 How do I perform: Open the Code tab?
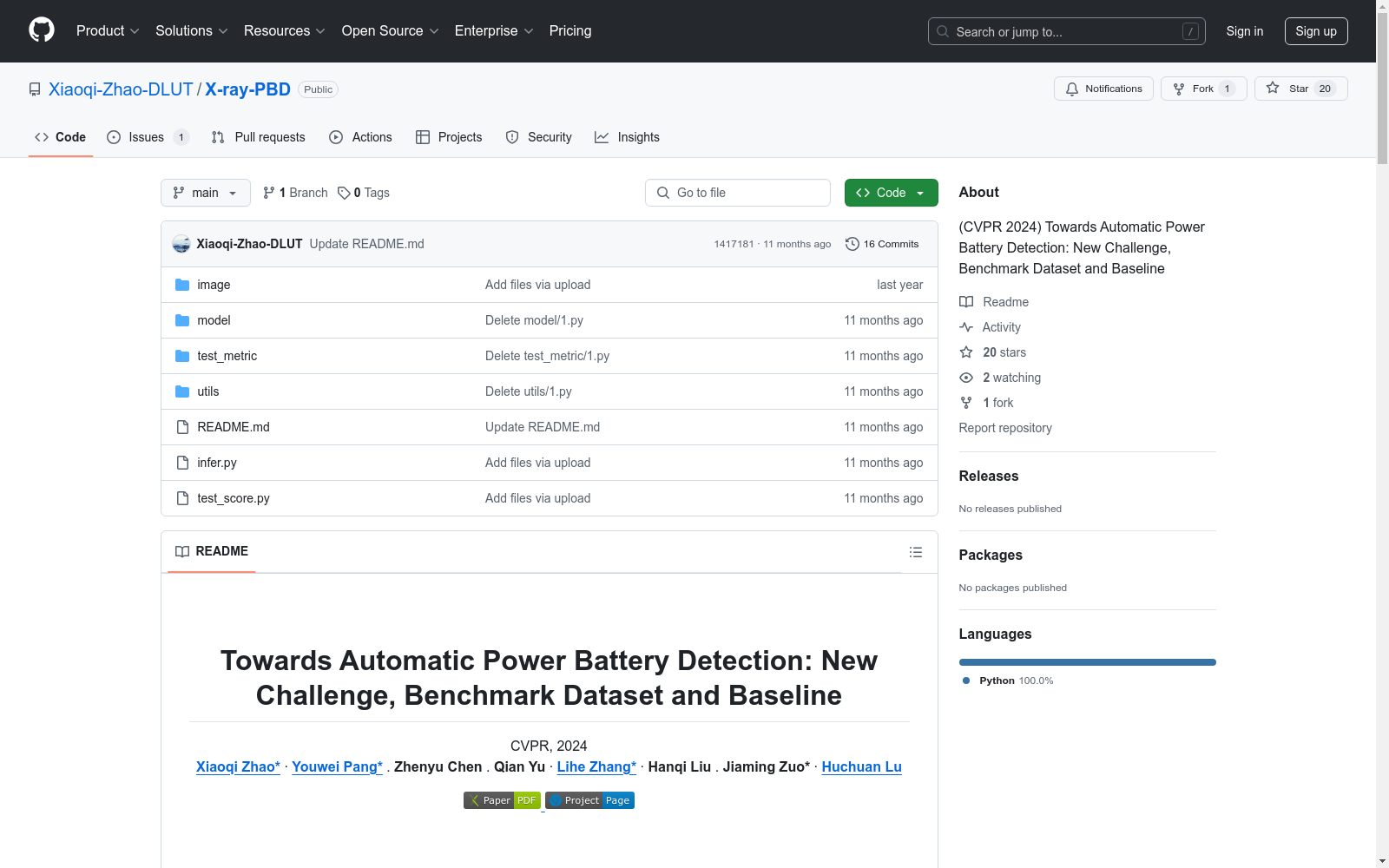point(60,137)
